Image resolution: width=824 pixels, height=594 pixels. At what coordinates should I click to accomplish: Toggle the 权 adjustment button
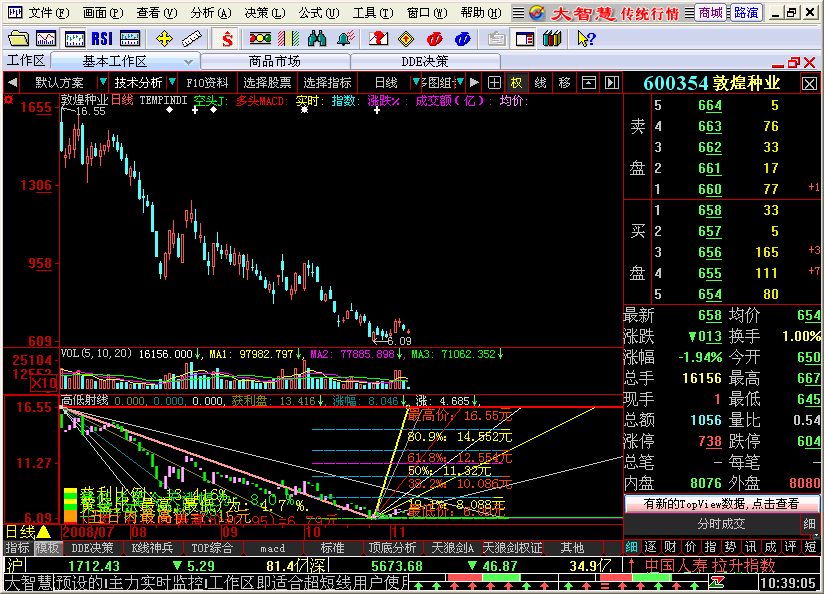(x=517, y=83)
